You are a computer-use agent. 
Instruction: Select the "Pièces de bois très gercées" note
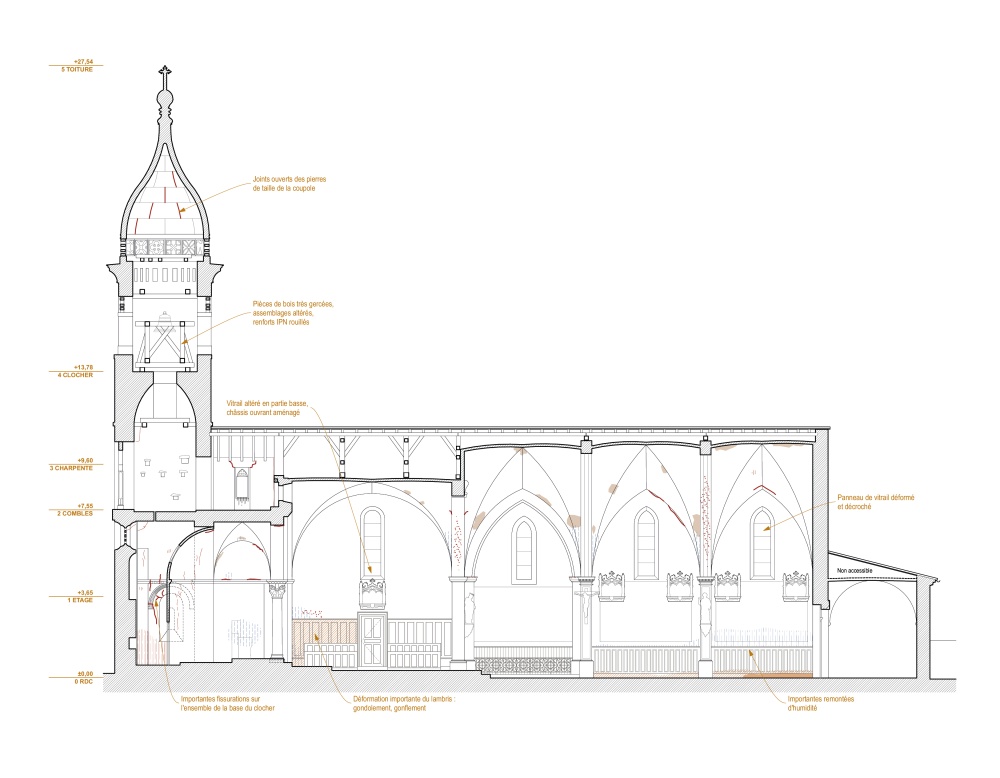293,313
